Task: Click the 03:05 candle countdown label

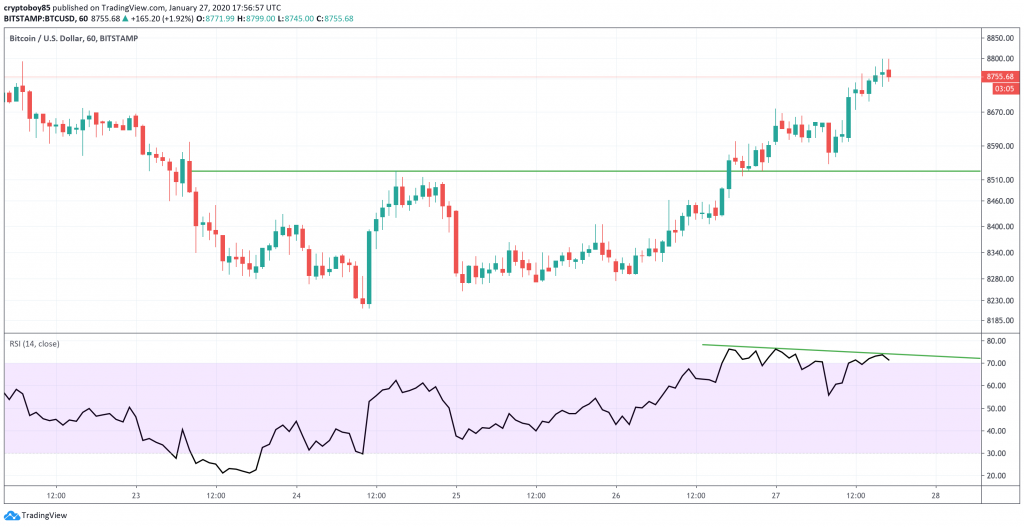Action: coord(999,88)
